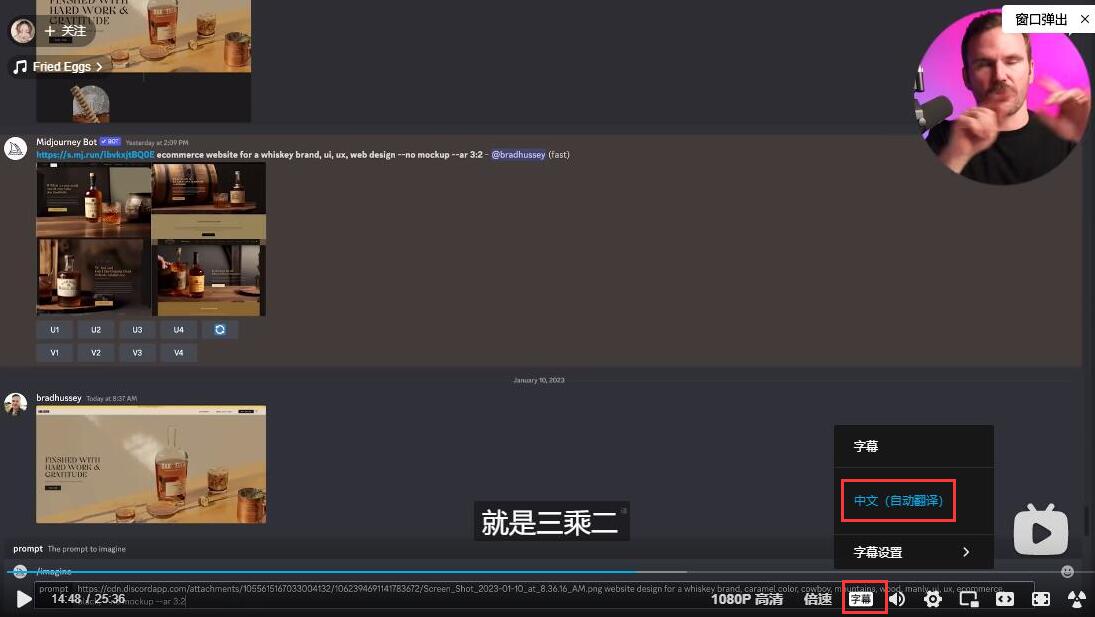Click the radiation-style icon in control bar

click(x=1077, y=599)
